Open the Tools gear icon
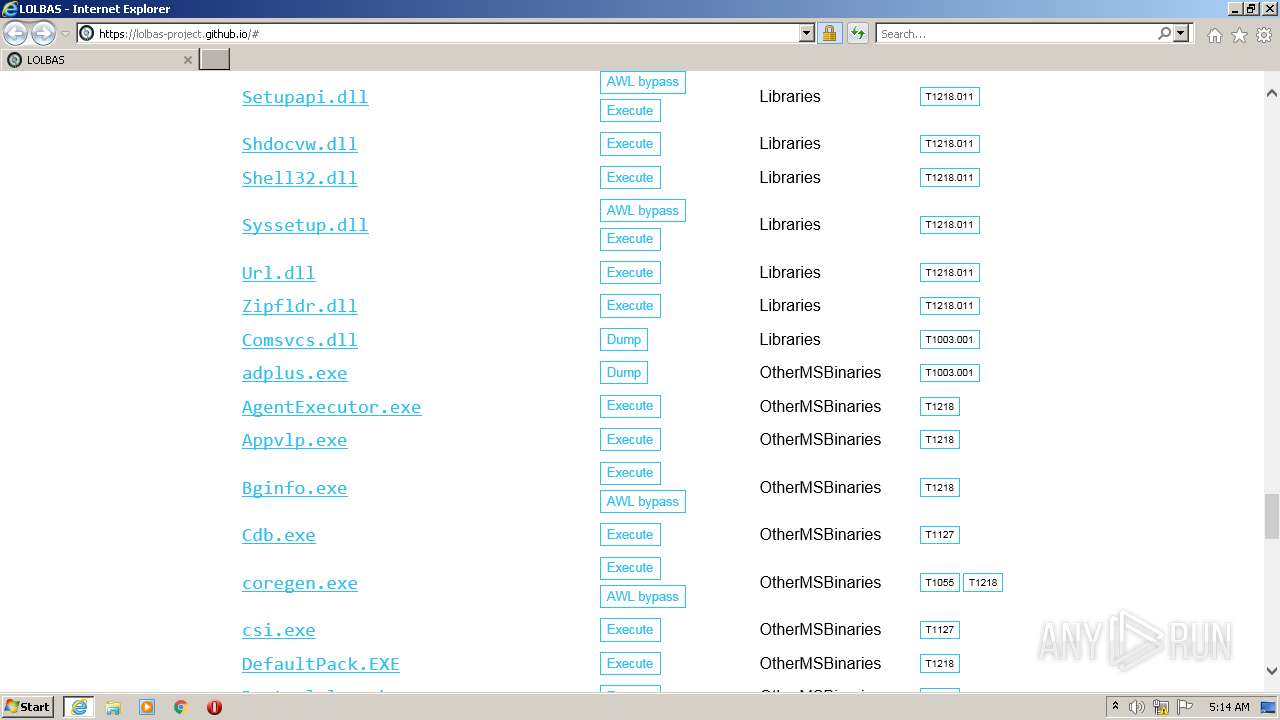1280x720 pixels. 1264,35
